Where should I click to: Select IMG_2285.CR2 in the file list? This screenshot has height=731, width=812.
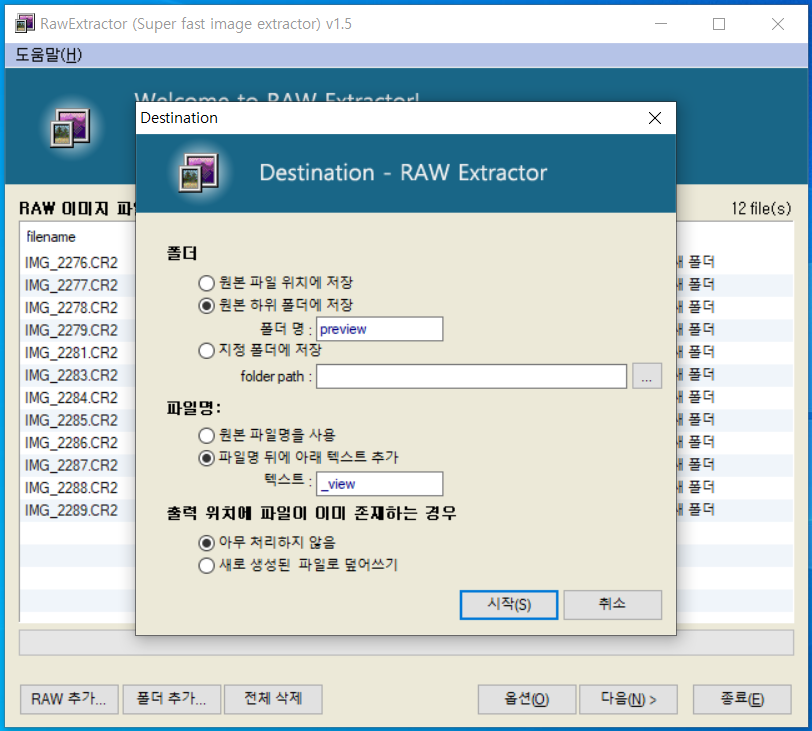point(71,420)
